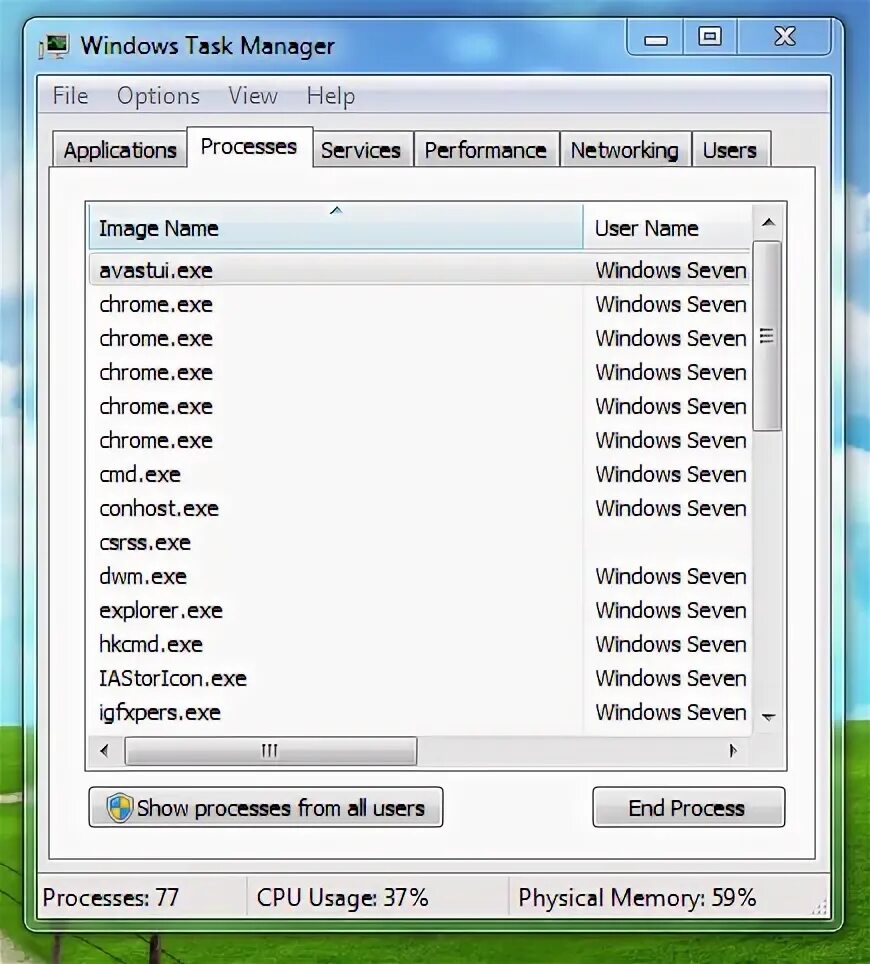Click Show processes from all users
The image size is (870, 964).
(266, 807)
